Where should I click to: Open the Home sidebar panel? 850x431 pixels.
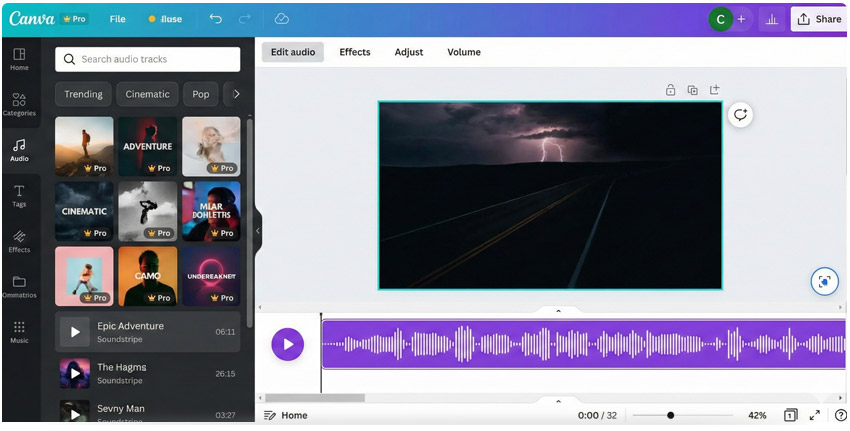coord(19,59)
